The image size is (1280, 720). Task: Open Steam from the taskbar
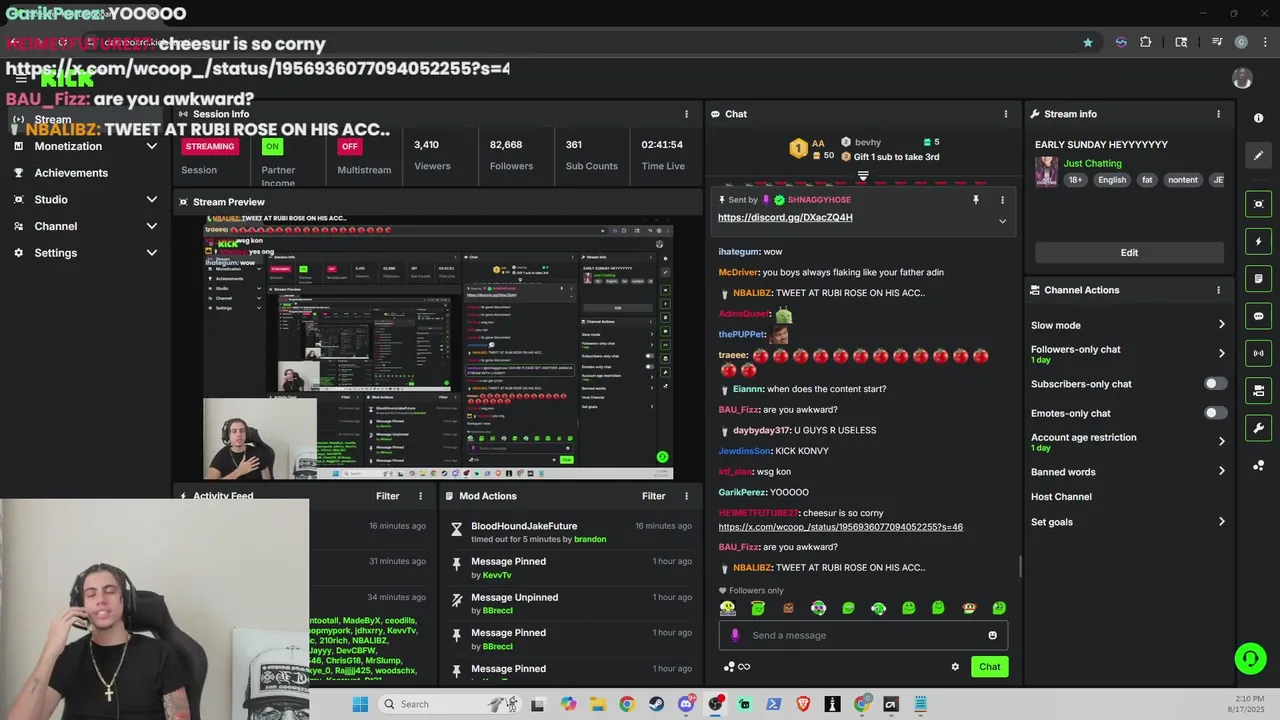pos(656,704)
